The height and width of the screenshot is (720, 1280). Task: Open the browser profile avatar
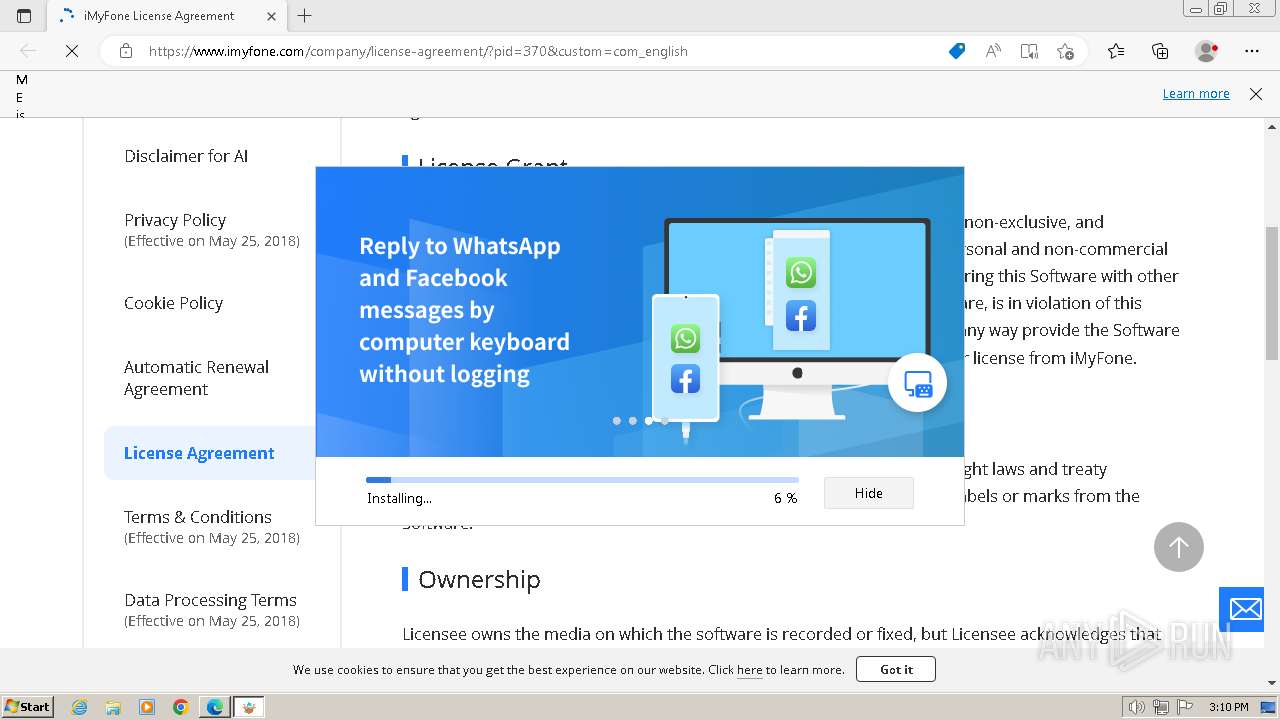tap(1206, 51)
